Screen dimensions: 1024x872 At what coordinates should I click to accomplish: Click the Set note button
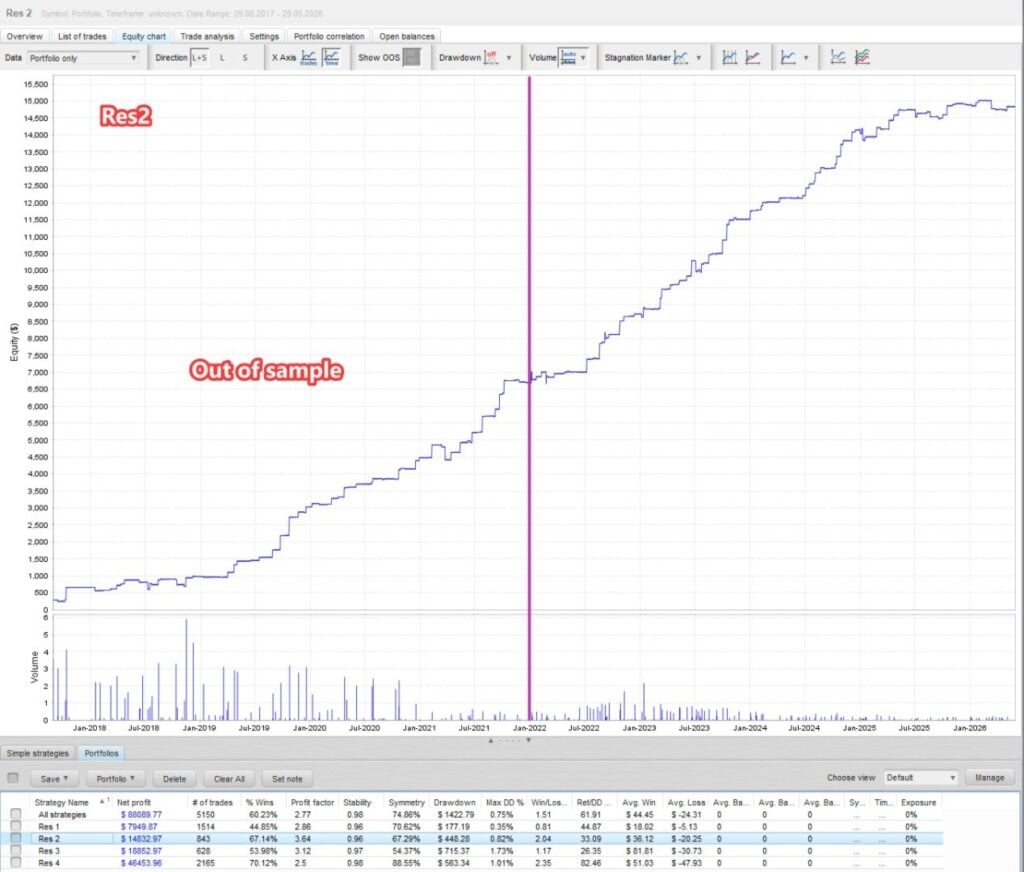tap(287, 779)
